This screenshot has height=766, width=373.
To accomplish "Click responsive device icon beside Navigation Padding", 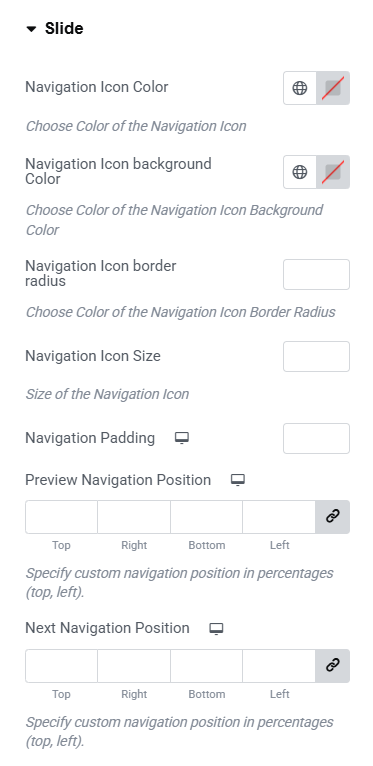I will coord(182,438).
